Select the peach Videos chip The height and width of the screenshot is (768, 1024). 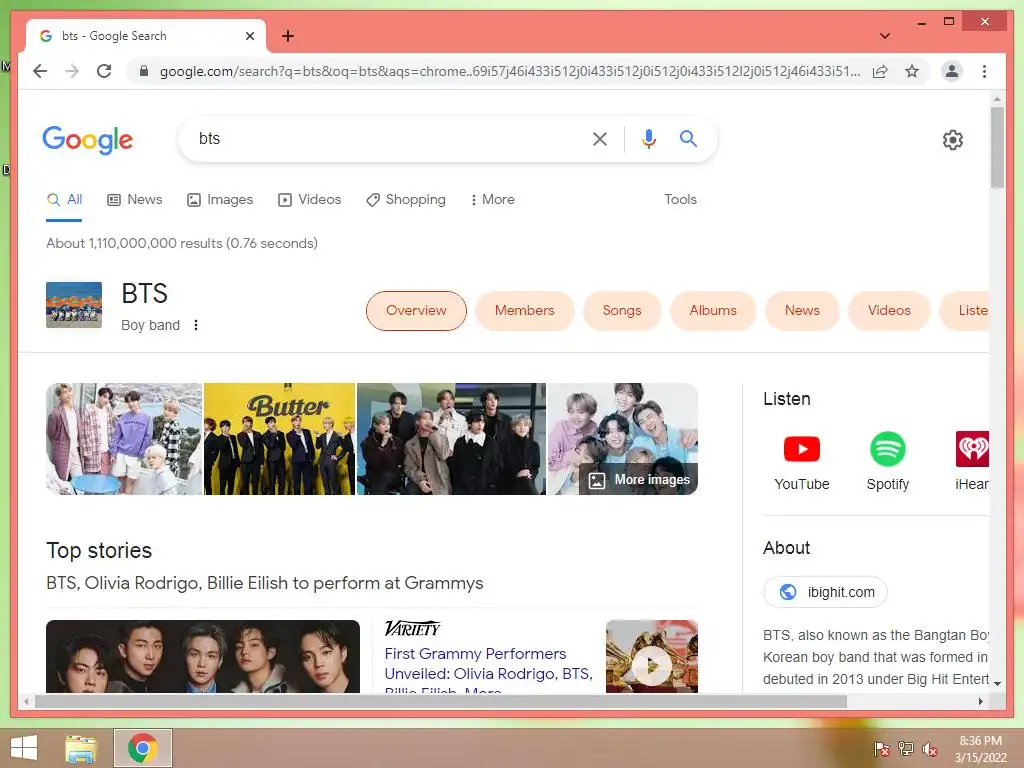click(889, 311)
